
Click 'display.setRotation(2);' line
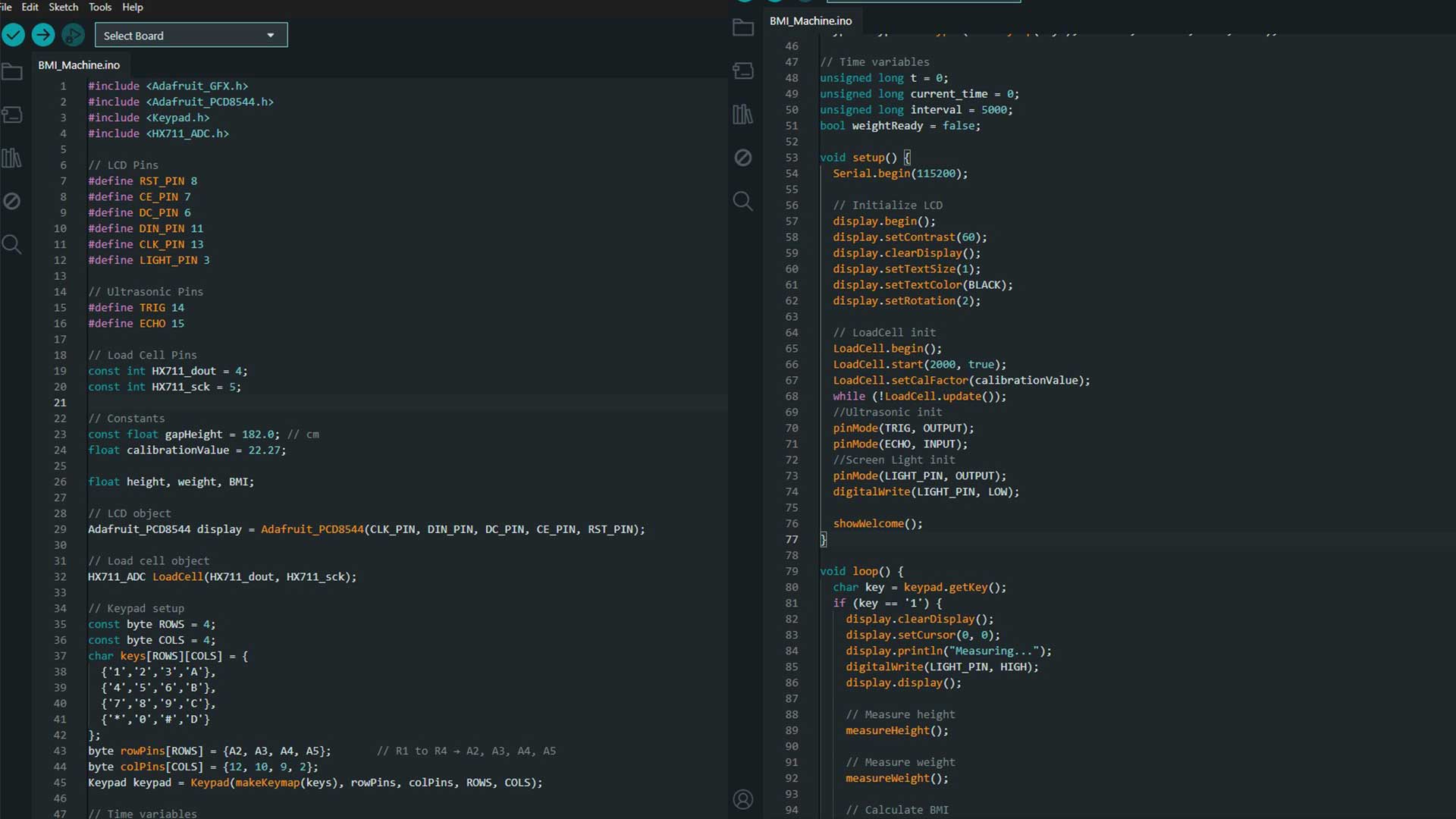tap(907, 301)
